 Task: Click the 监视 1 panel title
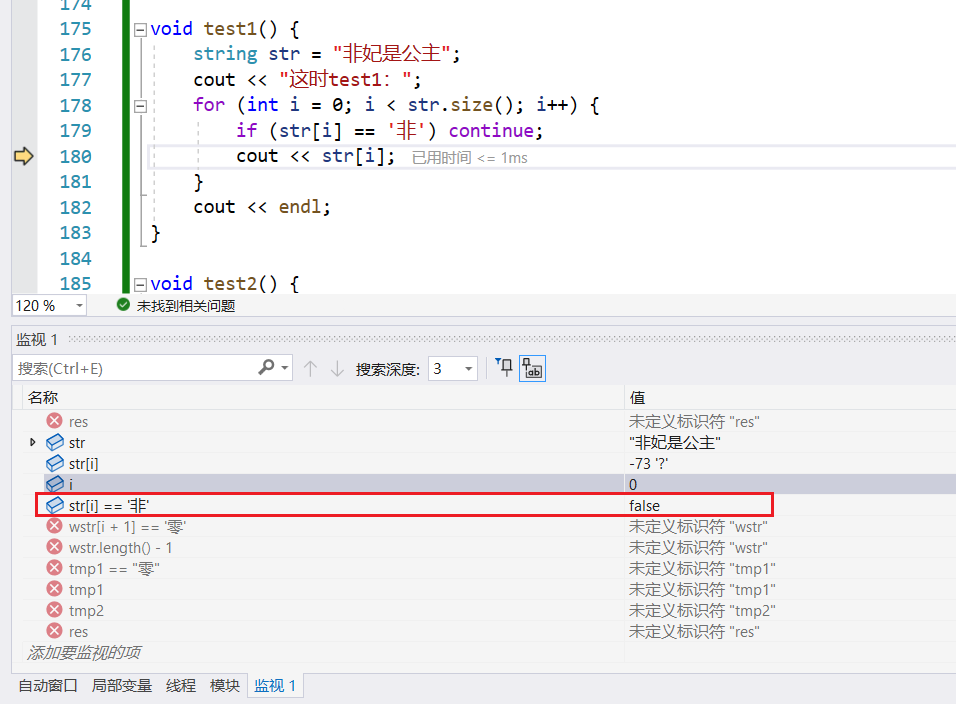point(37,340)
